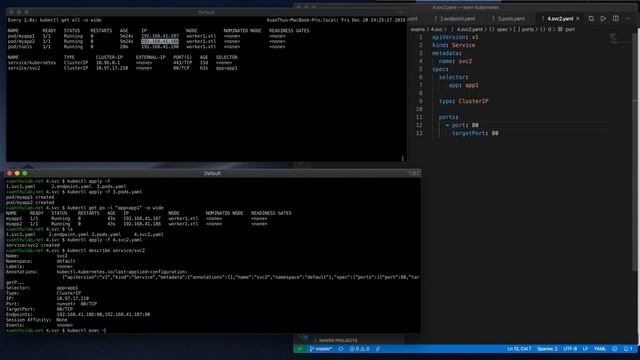
Task: Click 'pod/myapp1 created' line in bottom terminal
Action: [30, 197]
